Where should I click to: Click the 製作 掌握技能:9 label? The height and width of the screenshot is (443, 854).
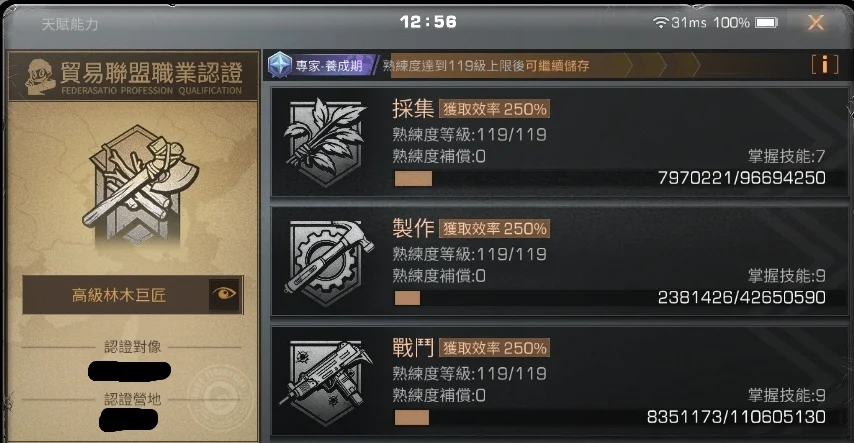[x=786, y=276]
